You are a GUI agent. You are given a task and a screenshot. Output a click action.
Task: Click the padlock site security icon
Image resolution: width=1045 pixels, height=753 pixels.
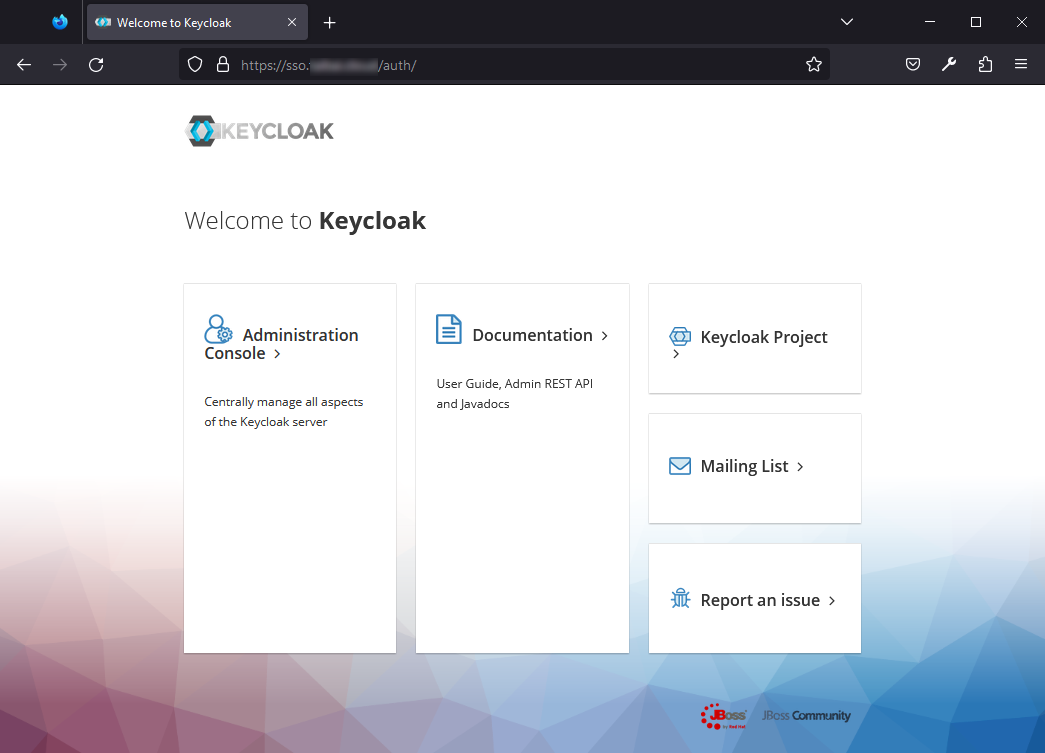222,65
